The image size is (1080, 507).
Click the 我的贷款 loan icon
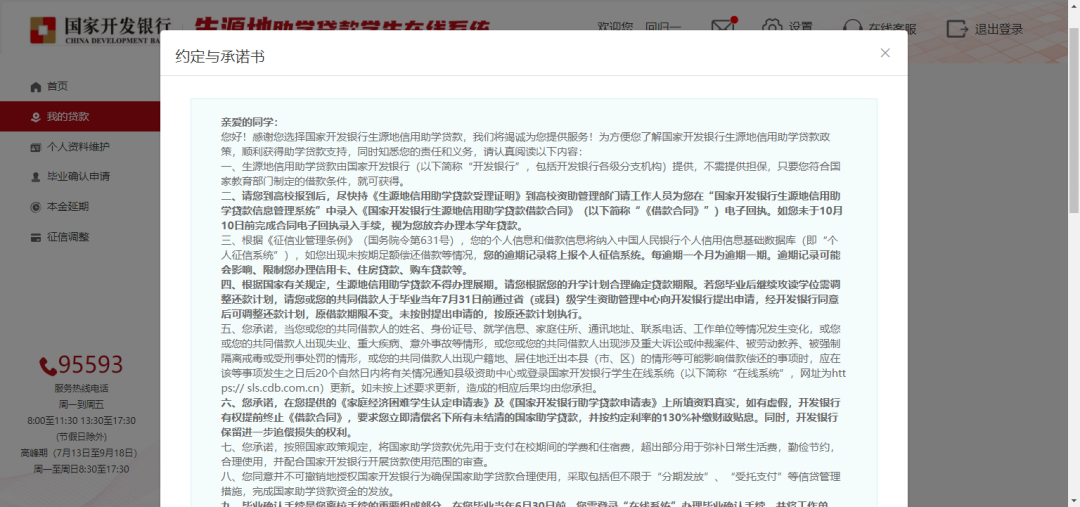[36, 117]
